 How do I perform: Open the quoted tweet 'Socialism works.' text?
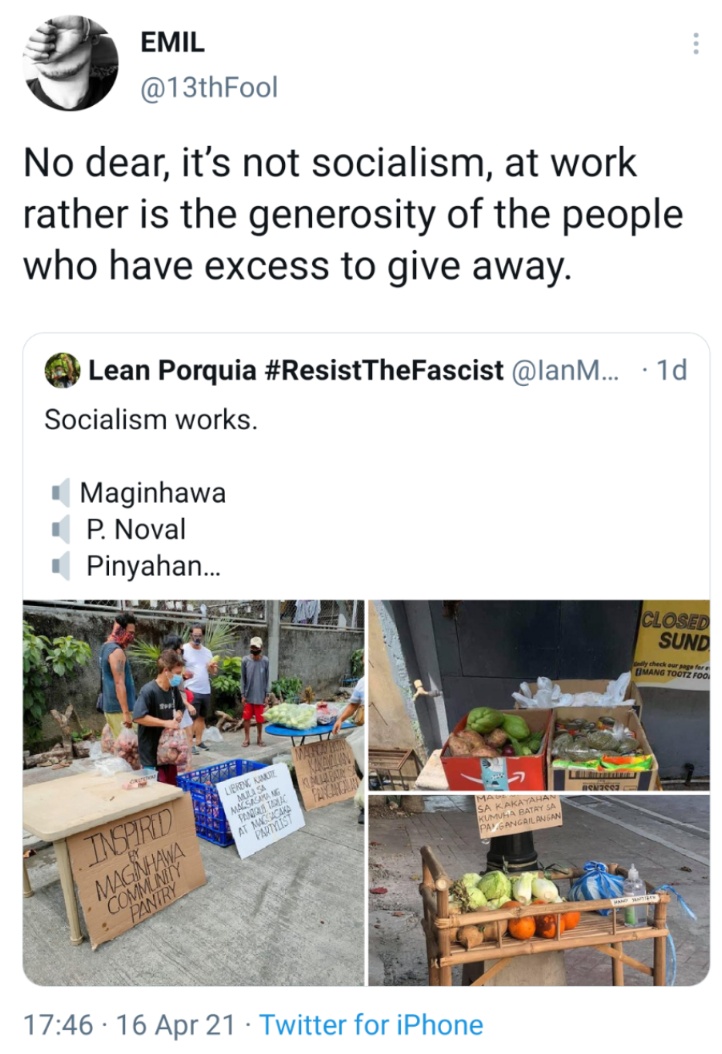pos(151,419)
